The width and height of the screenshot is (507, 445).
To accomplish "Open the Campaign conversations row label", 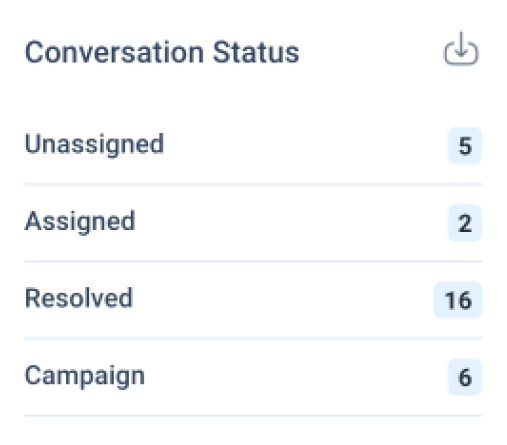I will tap(85, 376).
